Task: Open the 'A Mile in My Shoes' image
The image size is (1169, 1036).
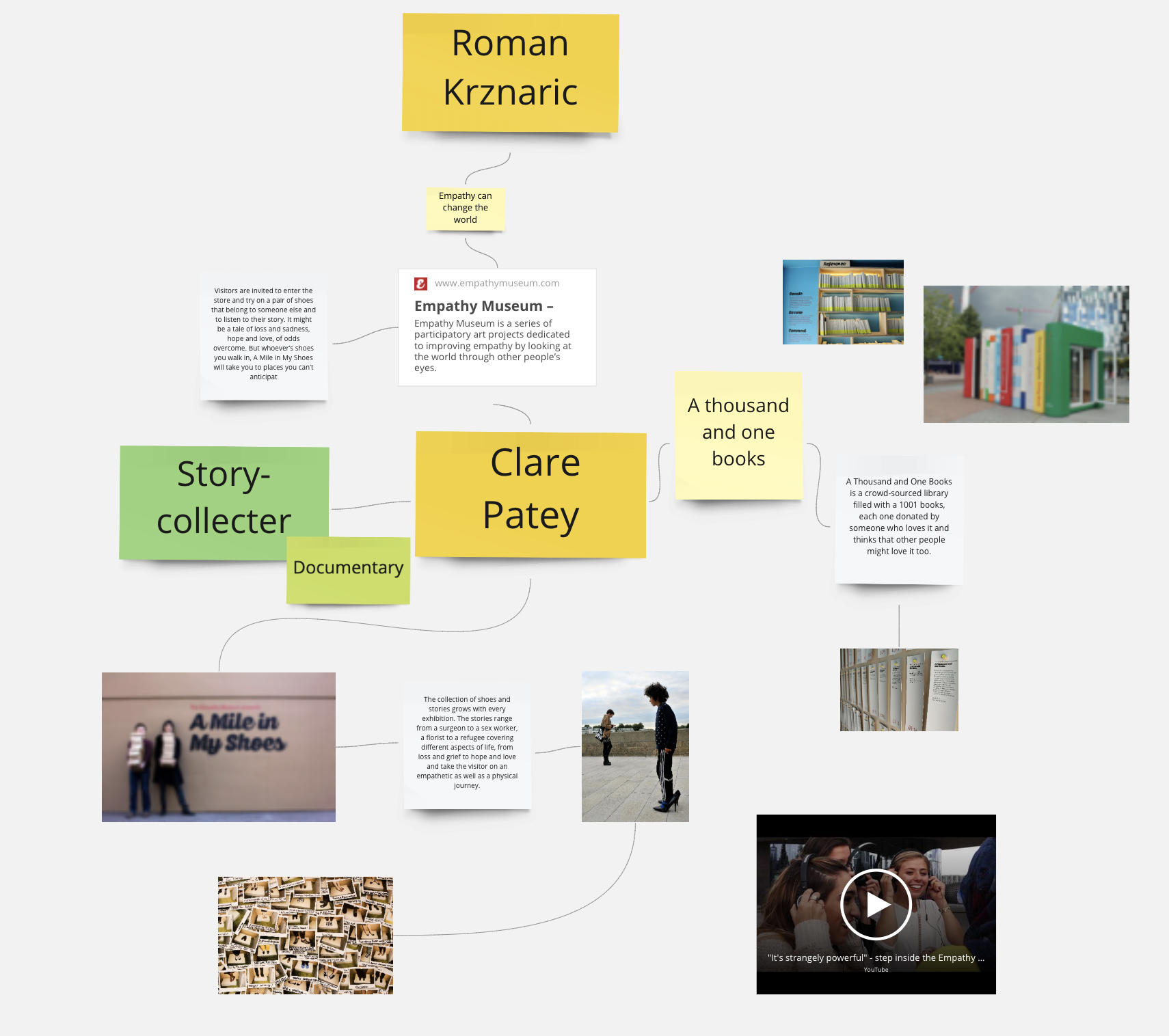Action: 218,746
